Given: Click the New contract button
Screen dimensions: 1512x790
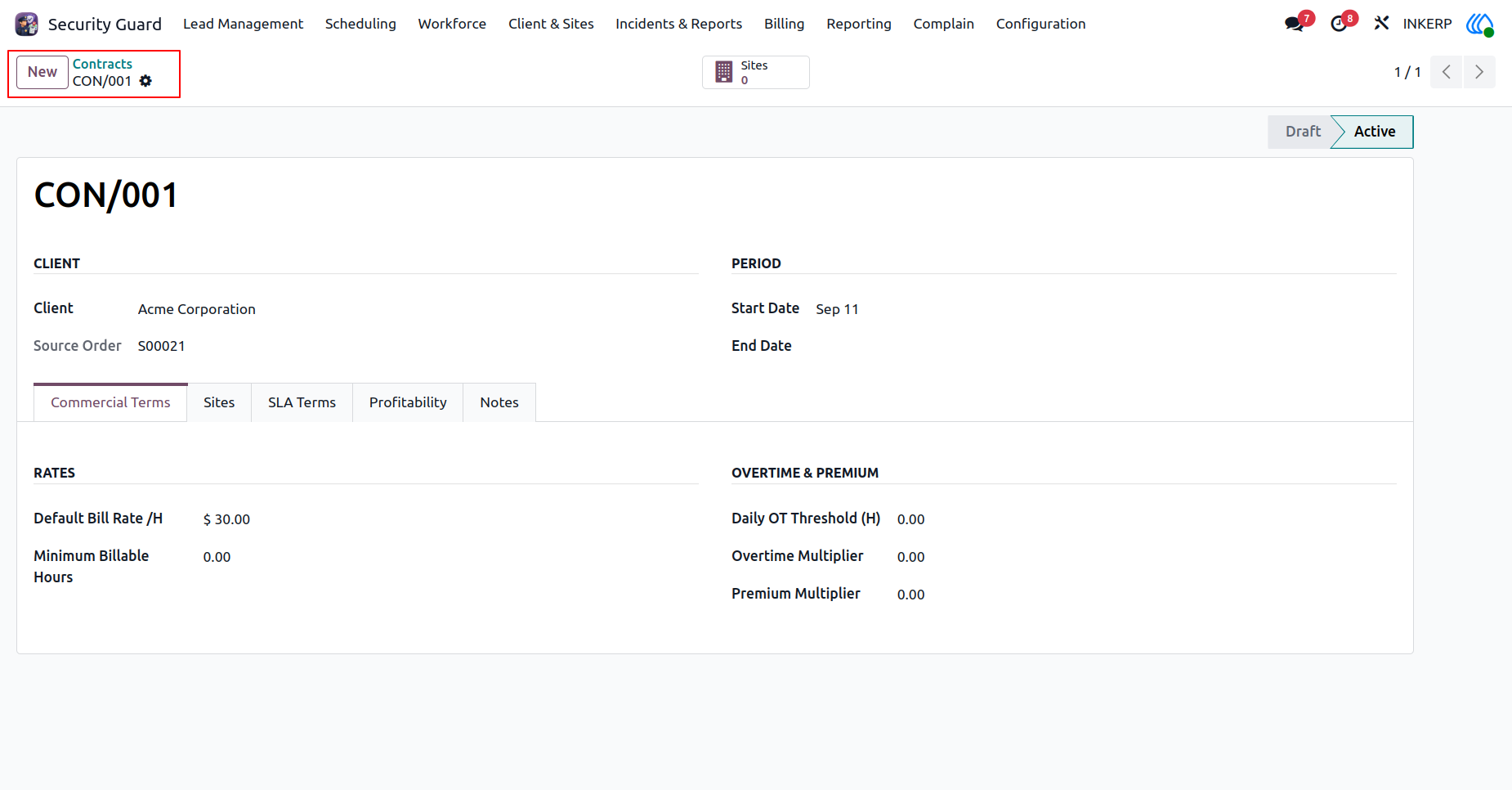Looking at the screenshot, I should click(42, 72).
